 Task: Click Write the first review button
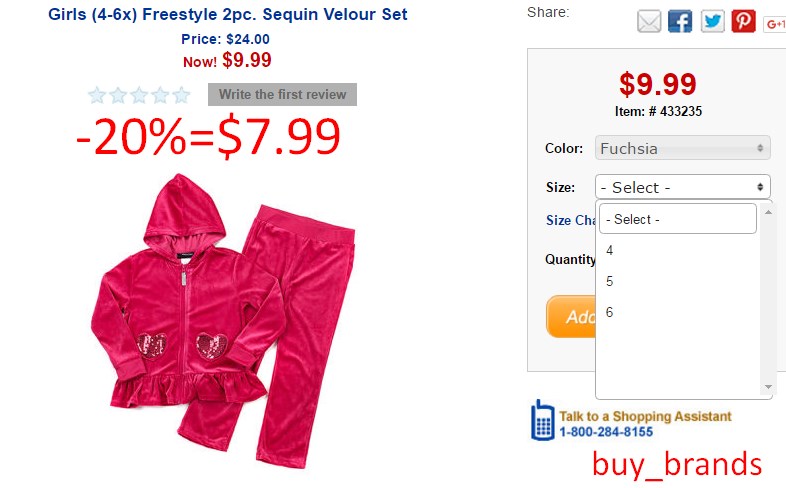(x=282, y=94)
